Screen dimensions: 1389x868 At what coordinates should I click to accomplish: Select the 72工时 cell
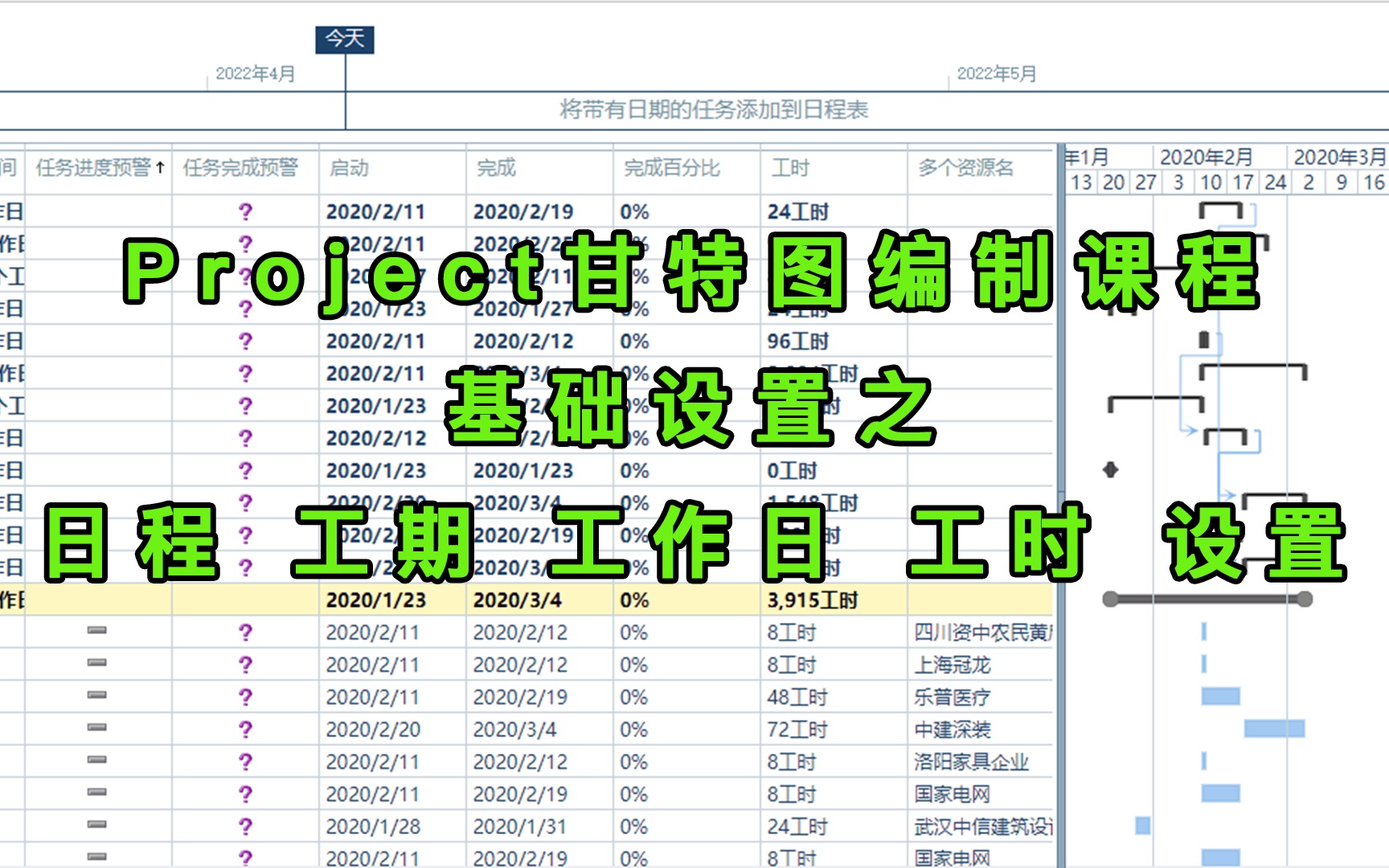pyautogui.click(x=834, y=729)
